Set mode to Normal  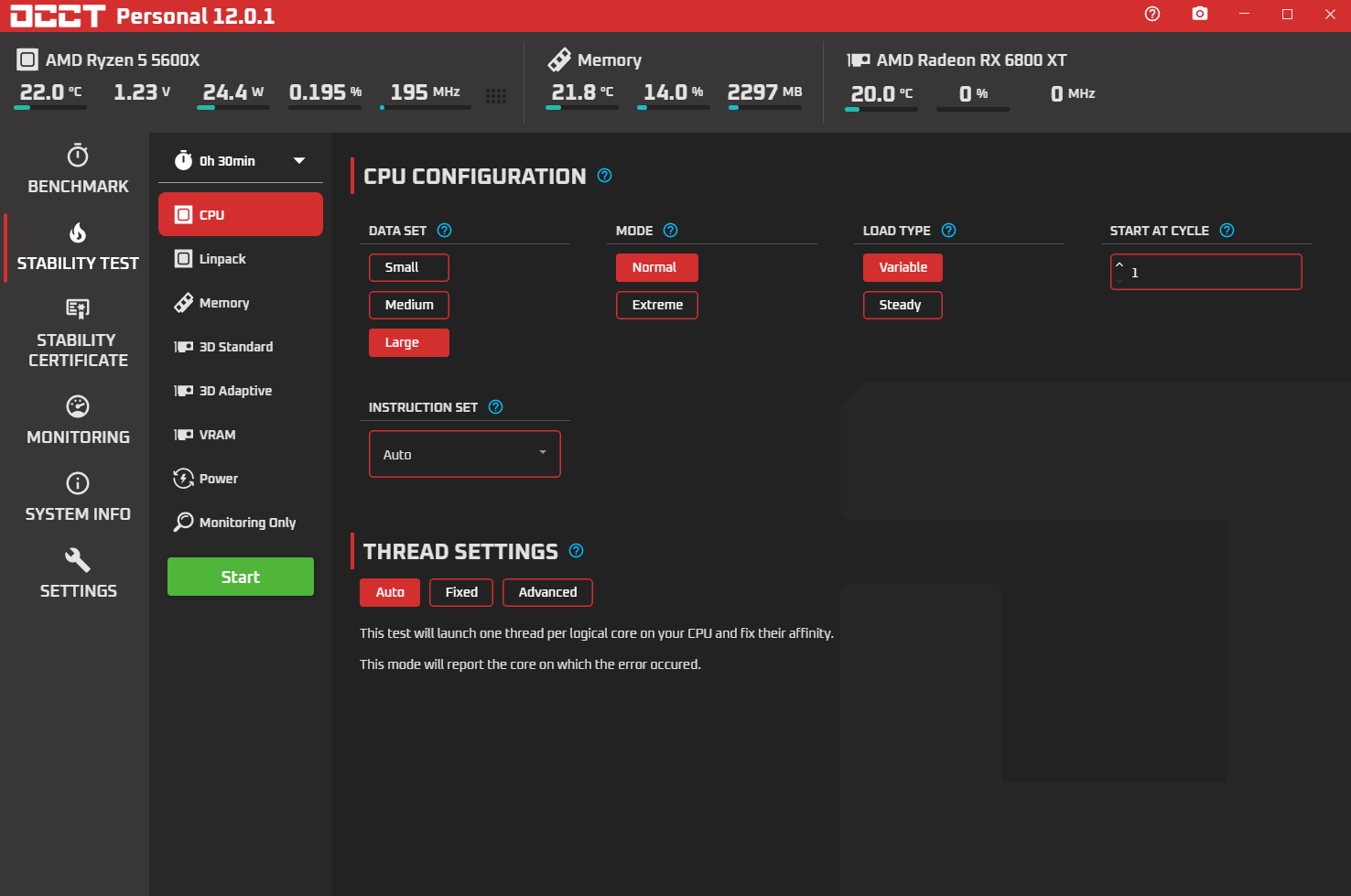(x=657, y=267)
